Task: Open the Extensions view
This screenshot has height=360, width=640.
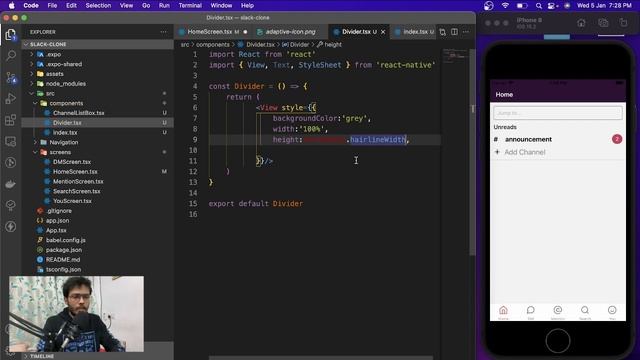Action: click(11, 120)
